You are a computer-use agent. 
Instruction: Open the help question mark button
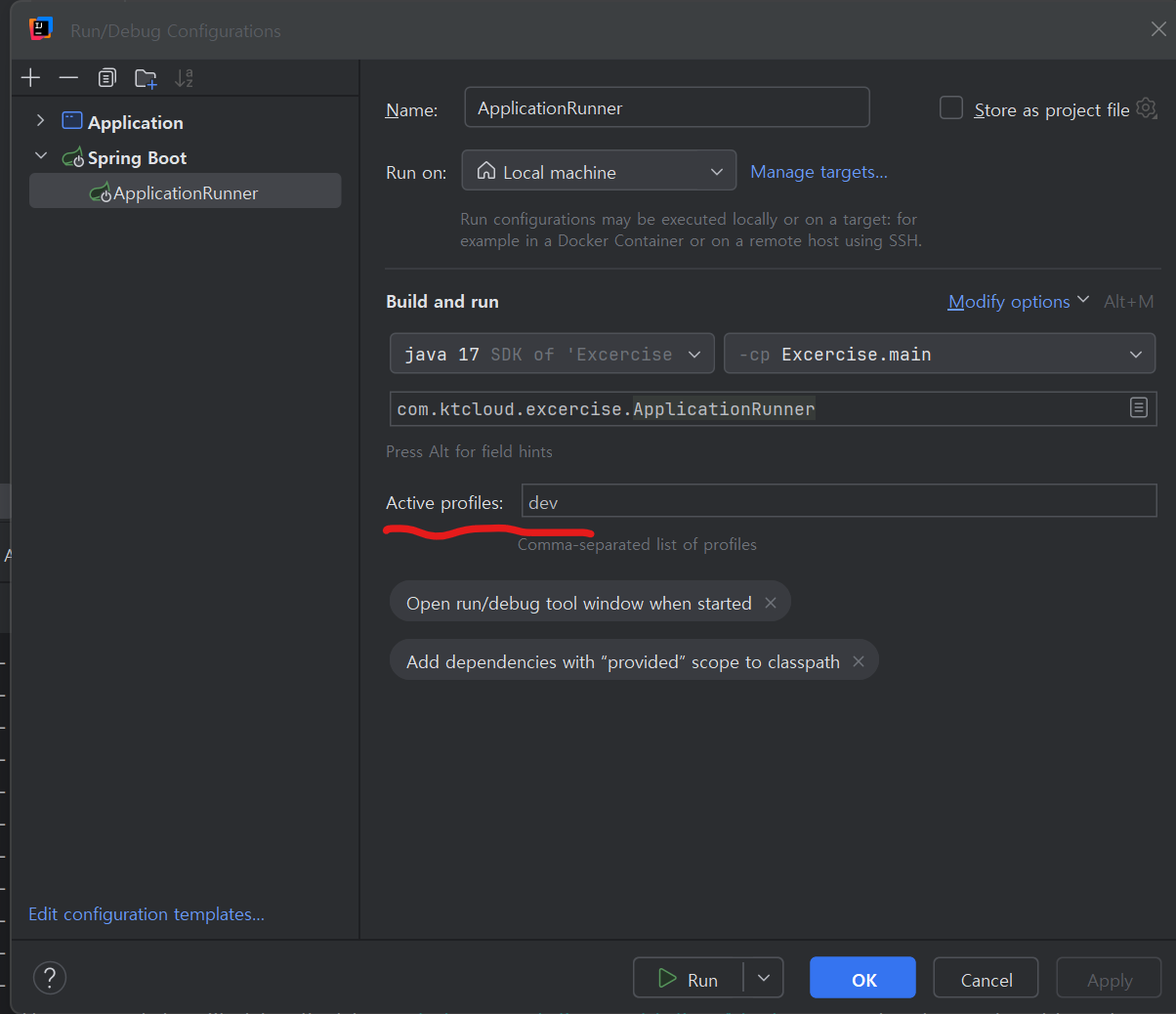(x=50, y=977)
